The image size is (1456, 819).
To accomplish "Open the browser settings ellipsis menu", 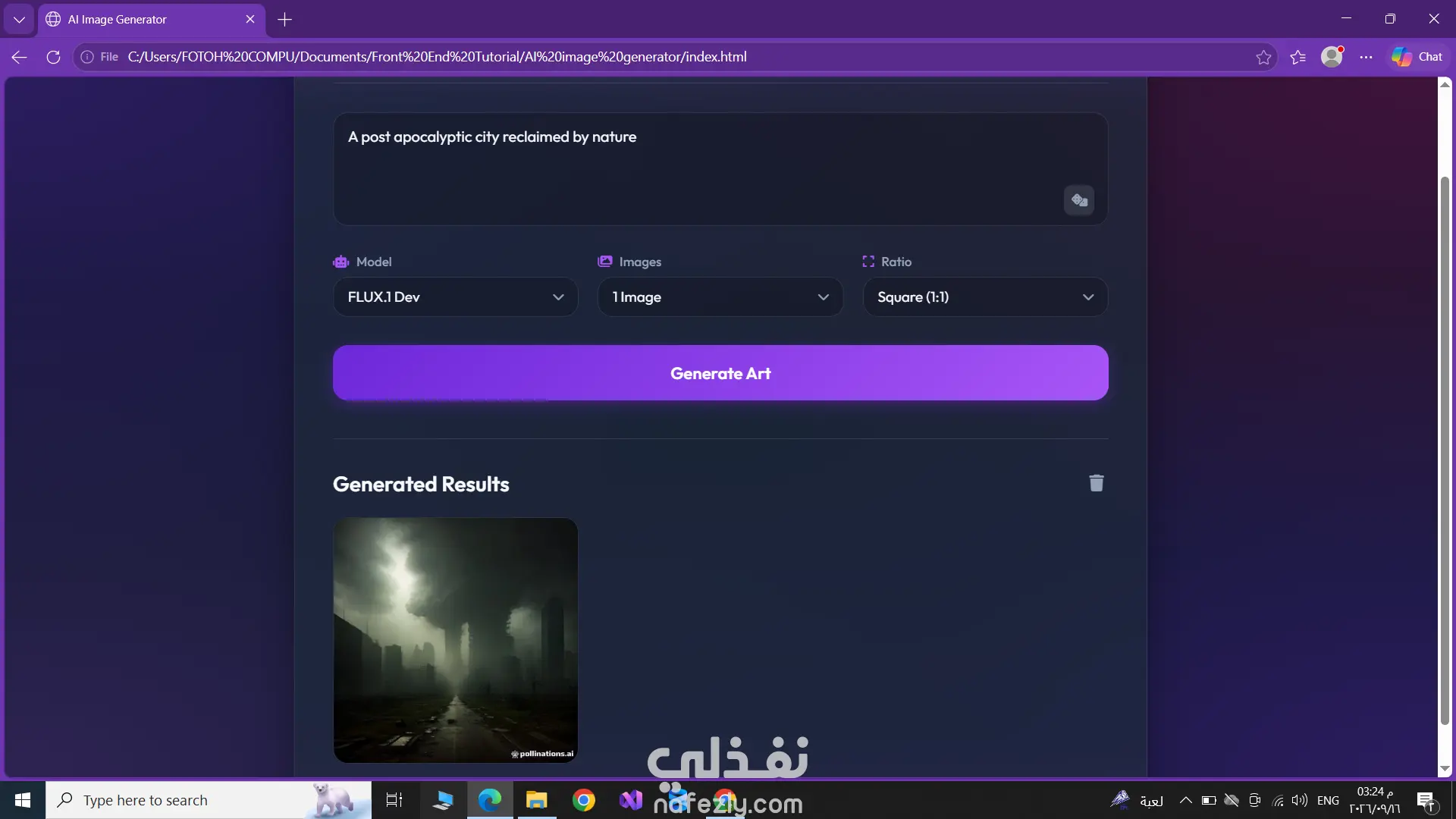I will (1366, 57).
